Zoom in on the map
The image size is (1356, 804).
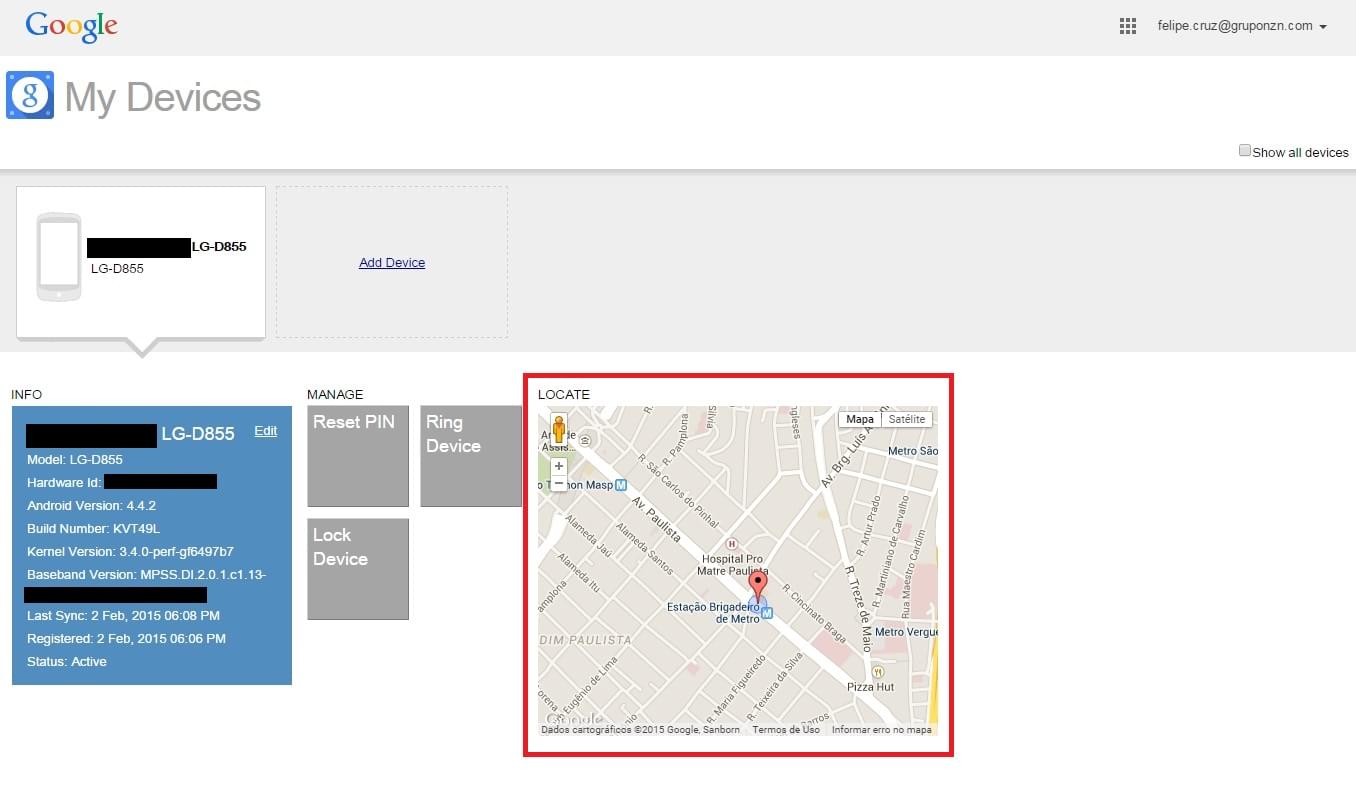(x=559, y=466)
